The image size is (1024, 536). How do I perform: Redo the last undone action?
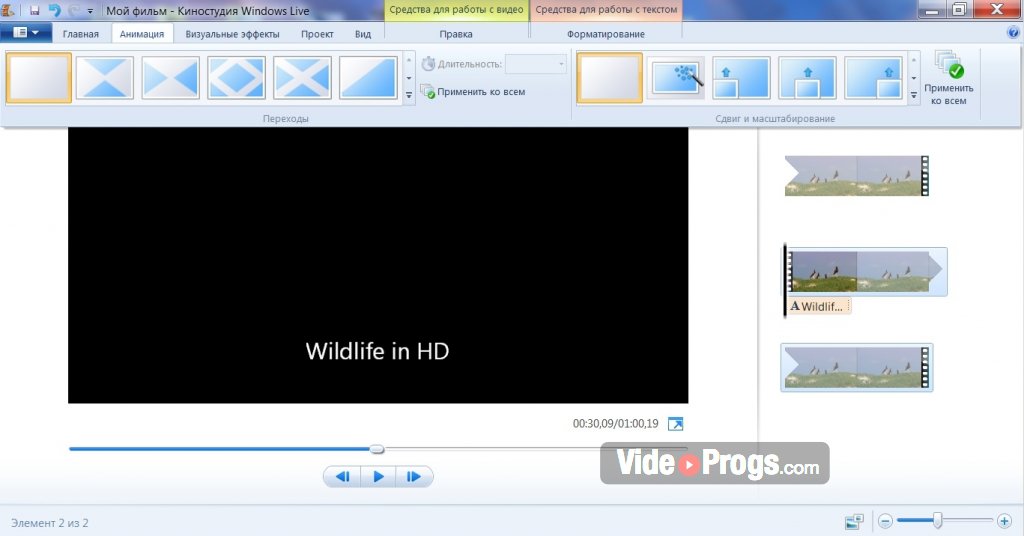click(x=74, y=10)
